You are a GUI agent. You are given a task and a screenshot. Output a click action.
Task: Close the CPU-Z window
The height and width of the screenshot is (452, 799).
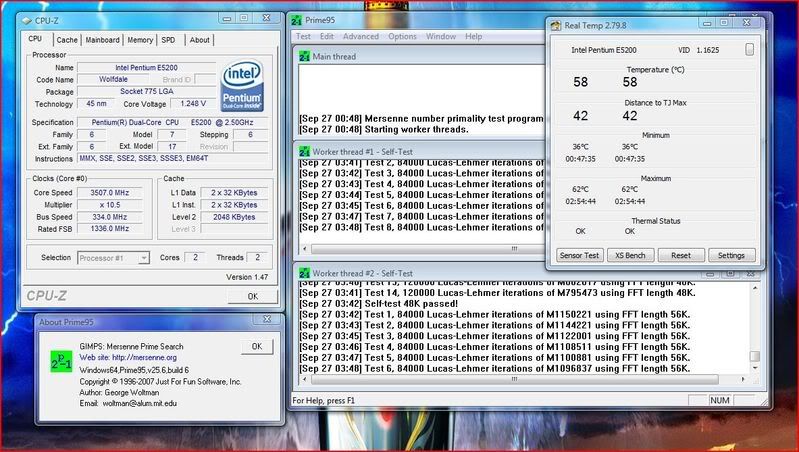pos(266,18)
